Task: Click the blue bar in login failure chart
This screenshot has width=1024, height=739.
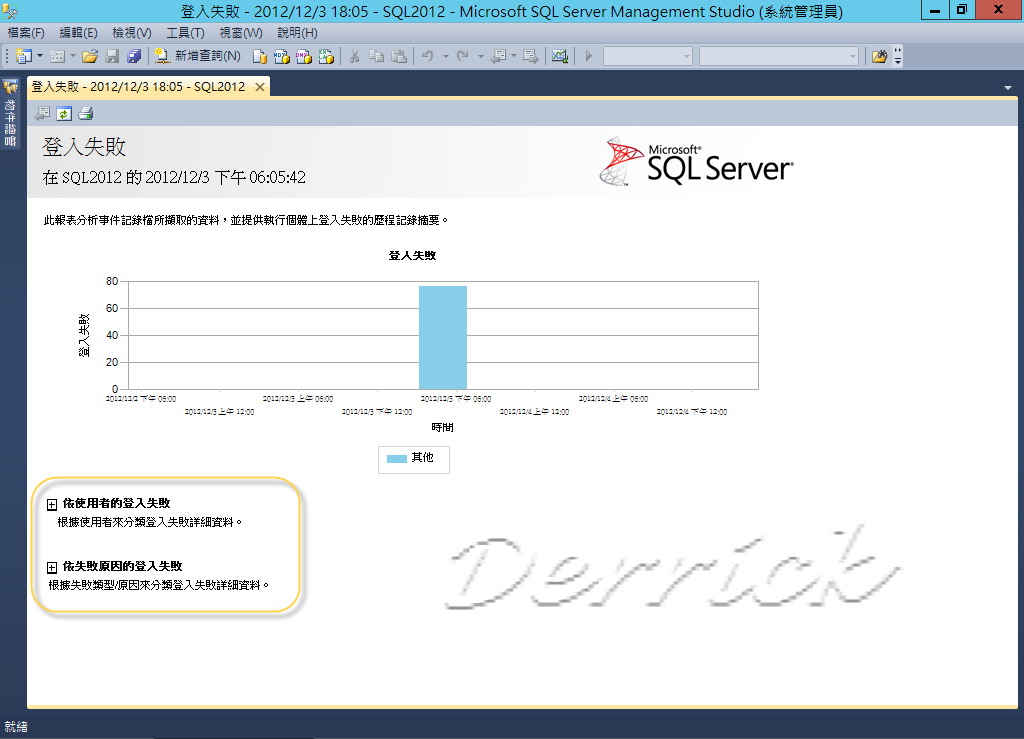Action: point(443,338)
